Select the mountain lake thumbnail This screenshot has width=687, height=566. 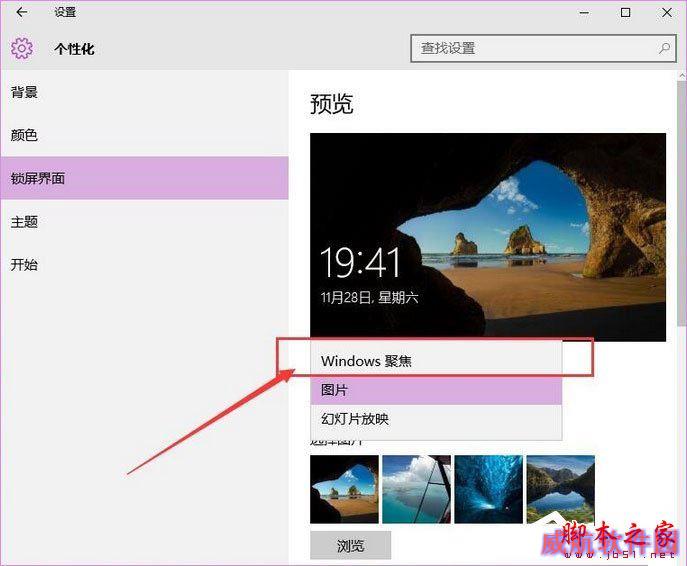point(560,489)
